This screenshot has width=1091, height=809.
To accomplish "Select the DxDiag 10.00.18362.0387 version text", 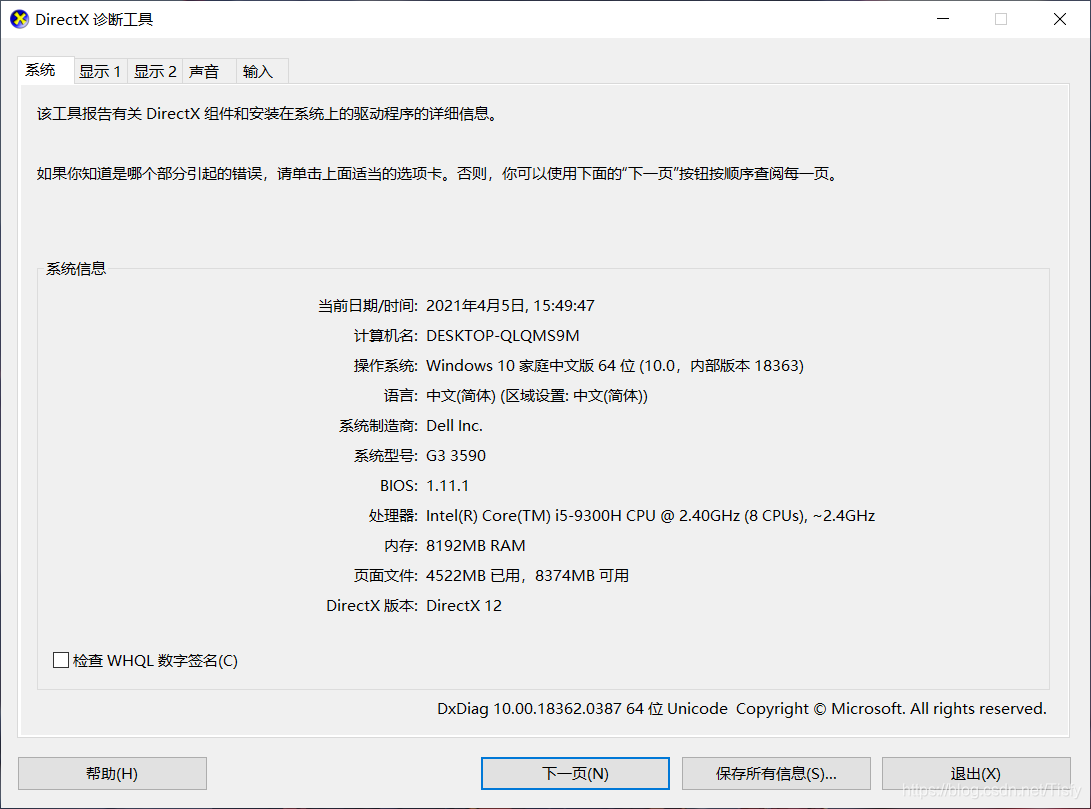I will pyautogui.click(x=742, y=708).
